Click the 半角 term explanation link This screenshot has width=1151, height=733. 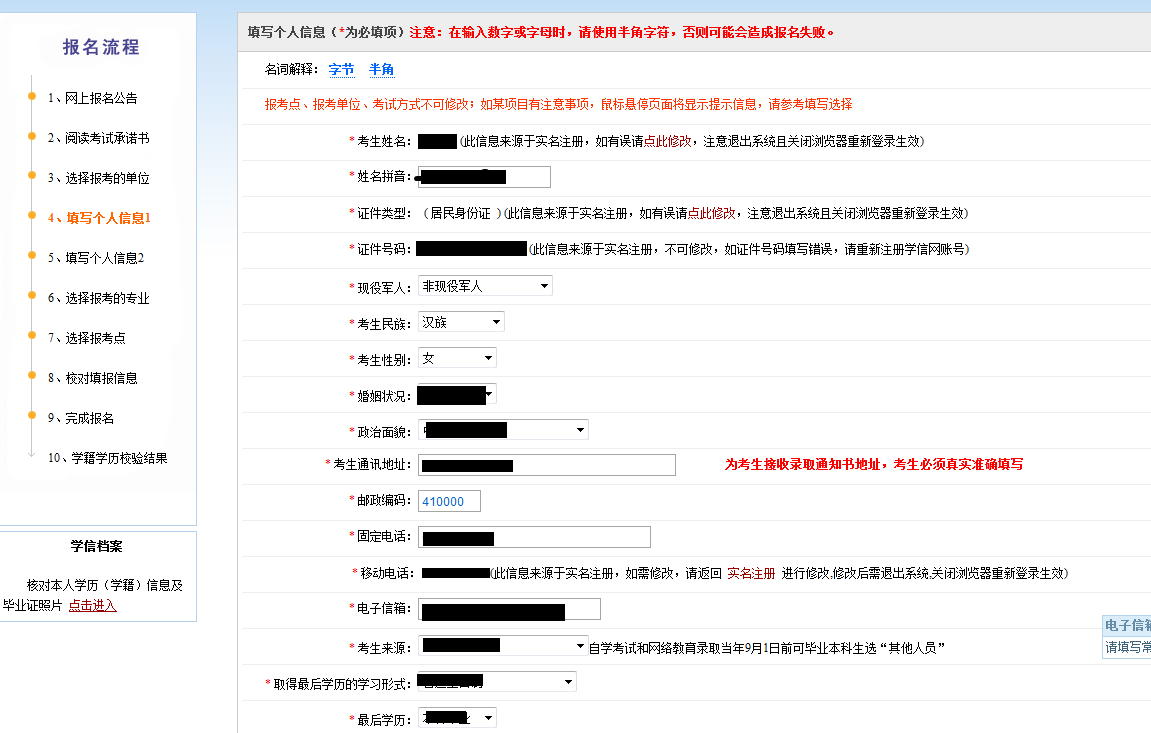(x=381, y=70)
